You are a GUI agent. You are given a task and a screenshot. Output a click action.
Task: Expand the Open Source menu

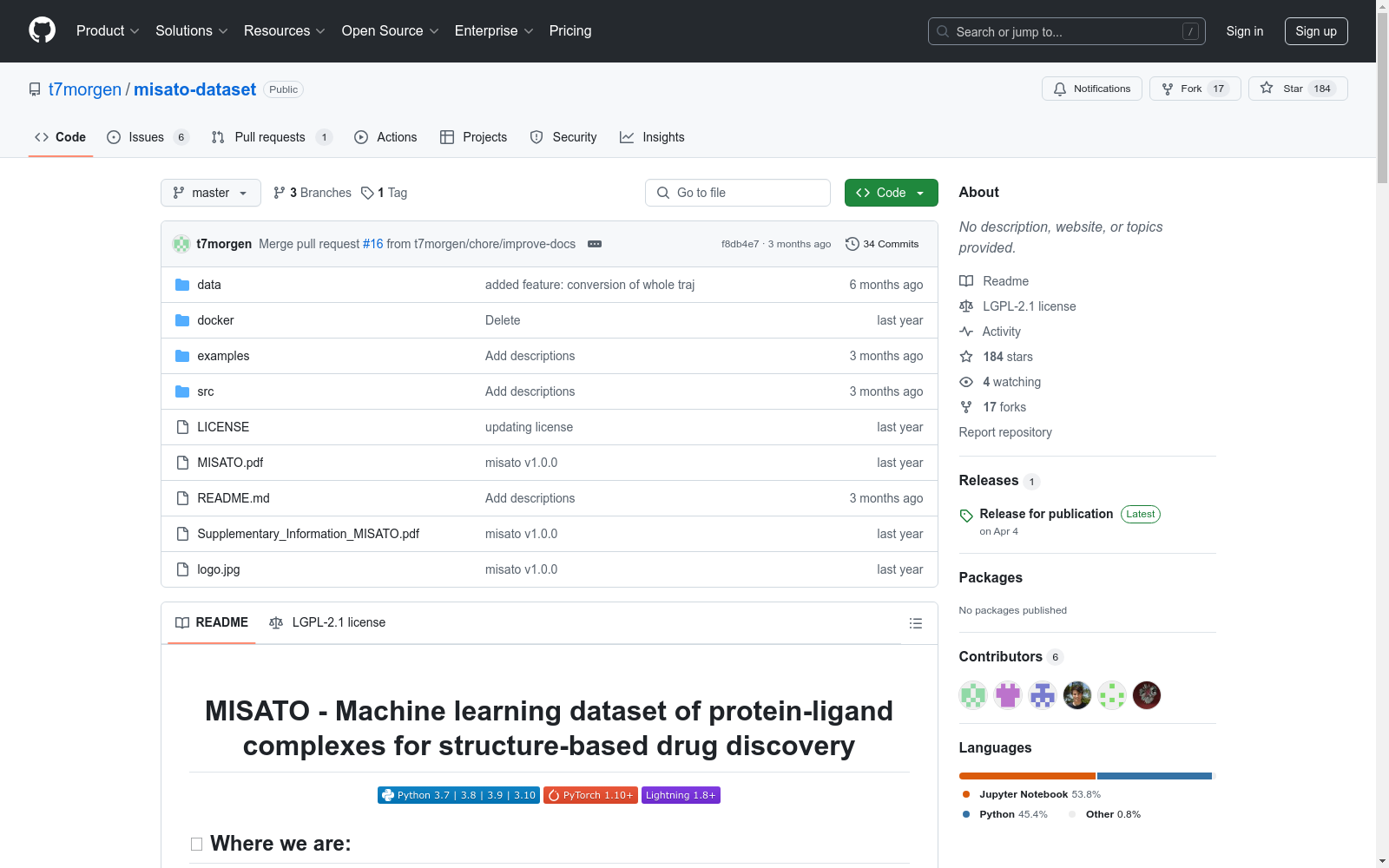click(x=390, y=30)
